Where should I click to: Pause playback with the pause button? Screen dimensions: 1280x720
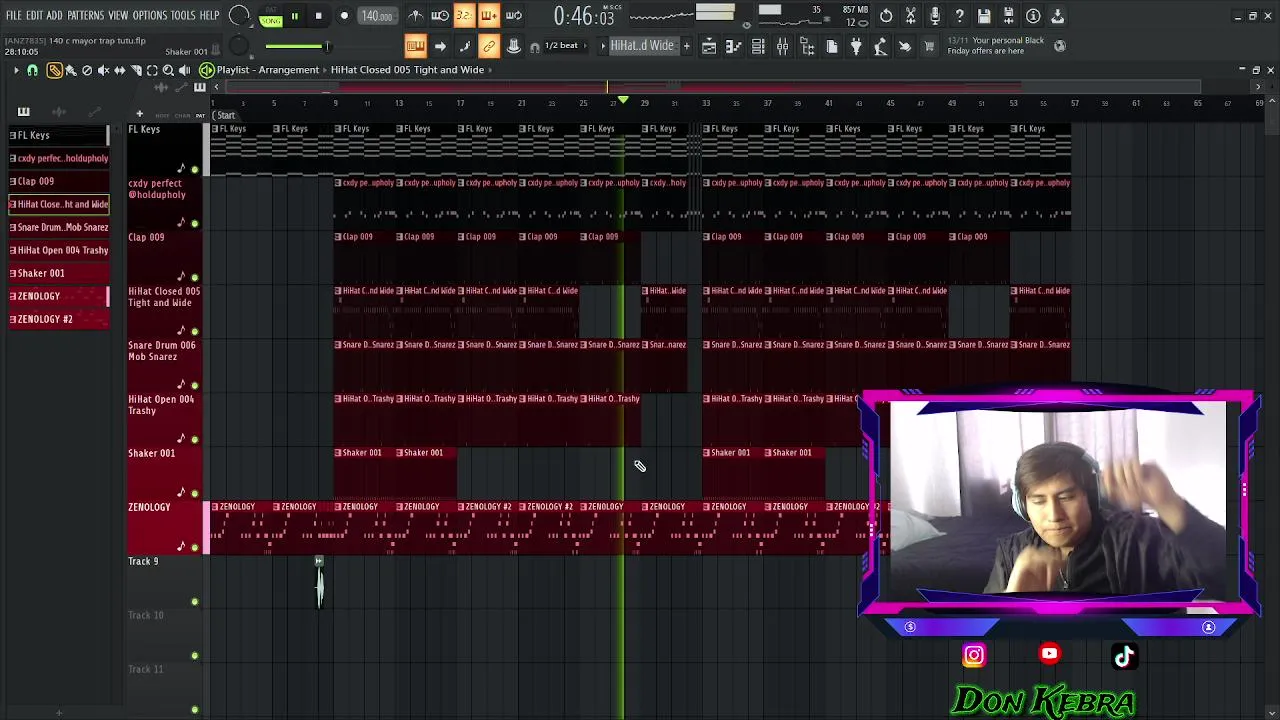[x=294, y=16]
